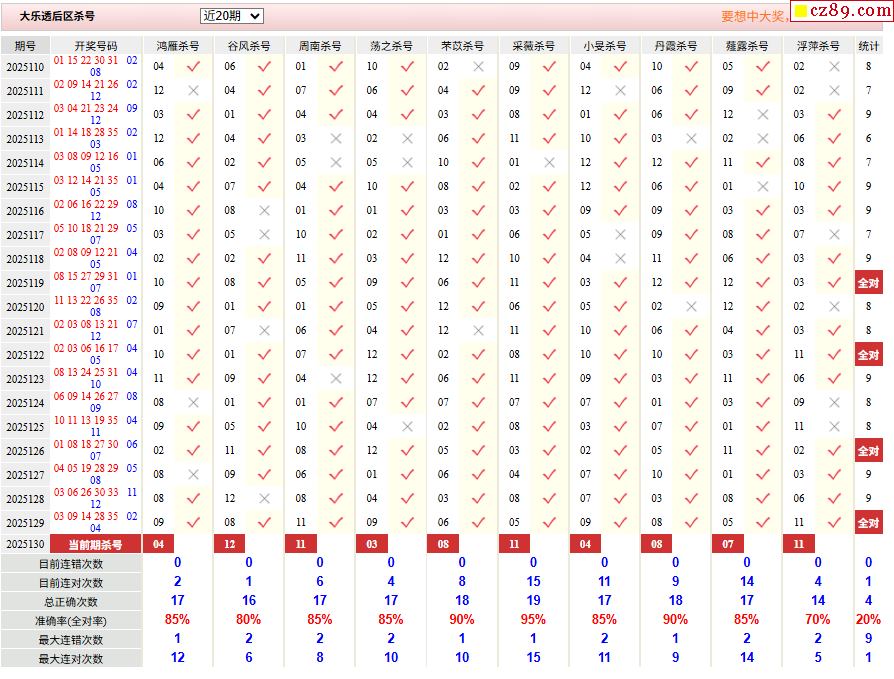Viewport: 894px width, 679px height.
Task: Click the 大乐透后区杀号 title
Action: coord(57,17)
